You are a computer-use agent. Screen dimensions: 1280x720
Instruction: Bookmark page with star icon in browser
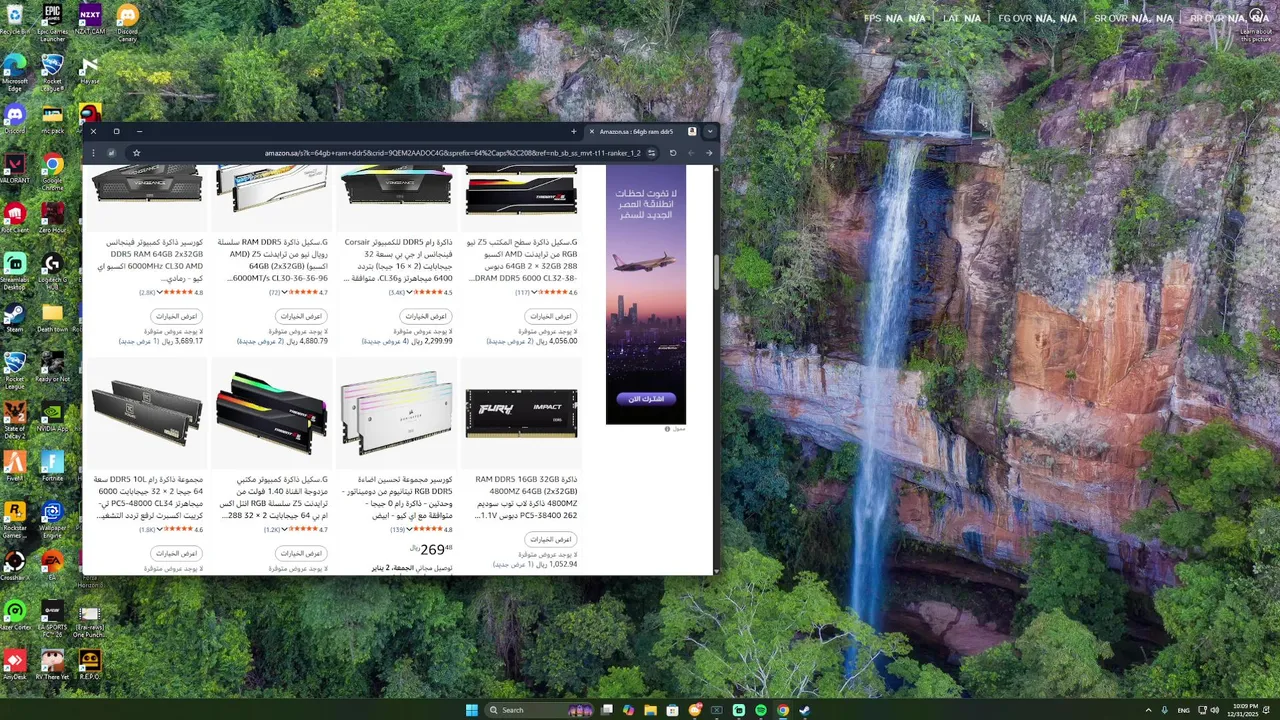tap(136, 153)
